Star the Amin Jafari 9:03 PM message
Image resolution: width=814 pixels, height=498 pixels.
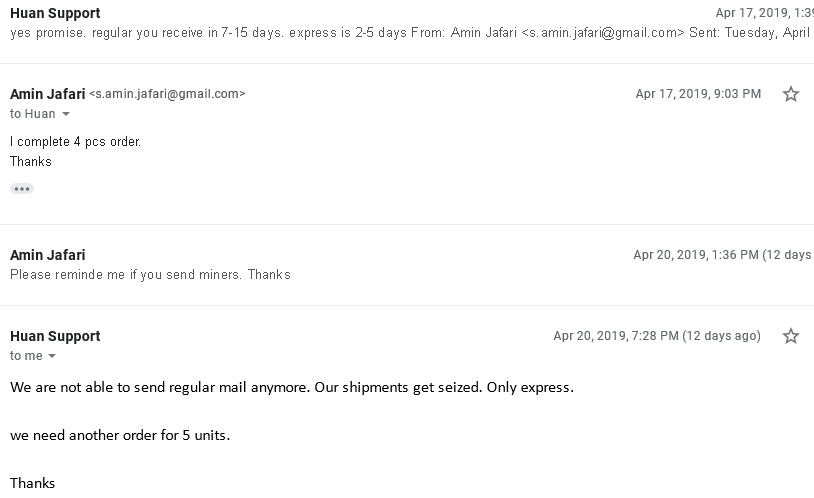tap(791, 94)
